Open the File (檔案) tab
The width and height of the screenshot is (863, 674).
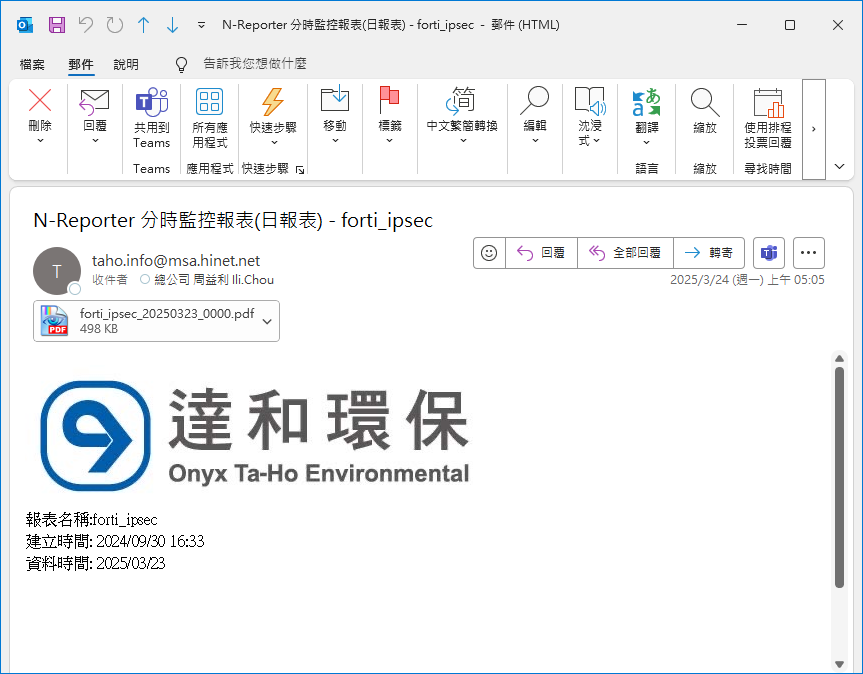point(32,64)
